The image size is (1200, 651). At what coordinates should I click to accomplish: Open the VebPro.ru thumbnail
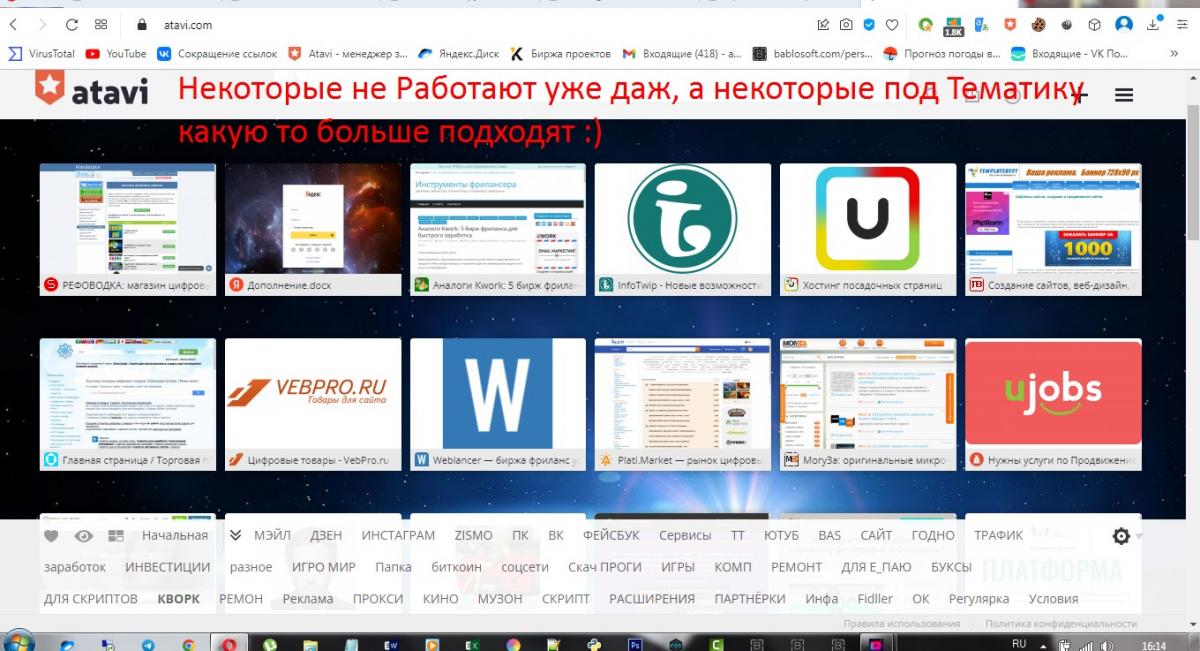(x=313, y=404)
